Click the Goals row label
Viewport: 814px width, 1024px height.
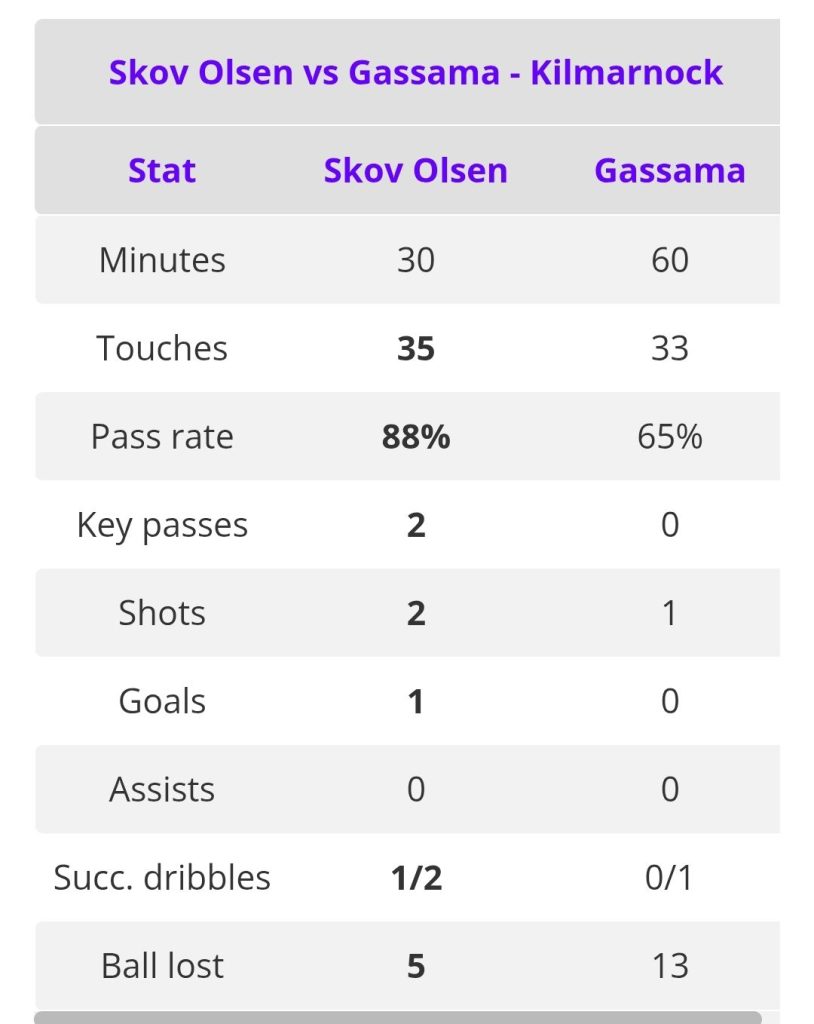[162, 701]
